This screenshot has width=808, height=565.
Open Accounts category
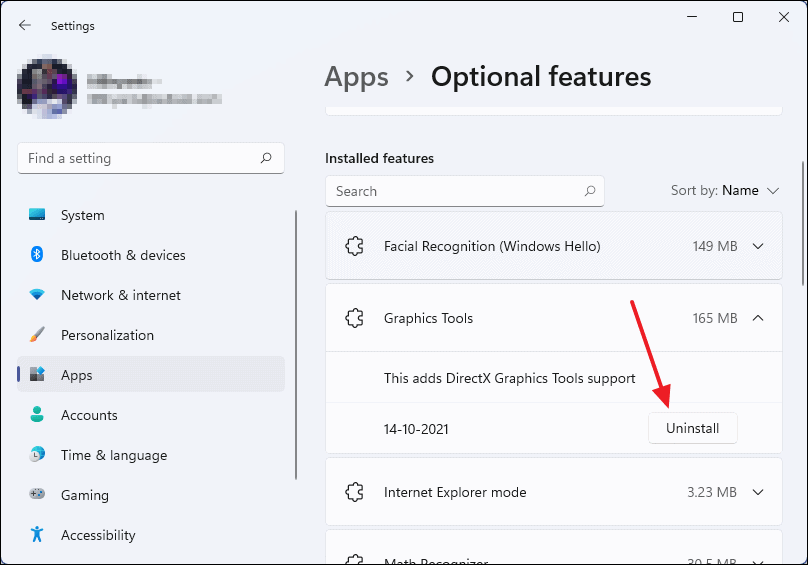[150, 415]
